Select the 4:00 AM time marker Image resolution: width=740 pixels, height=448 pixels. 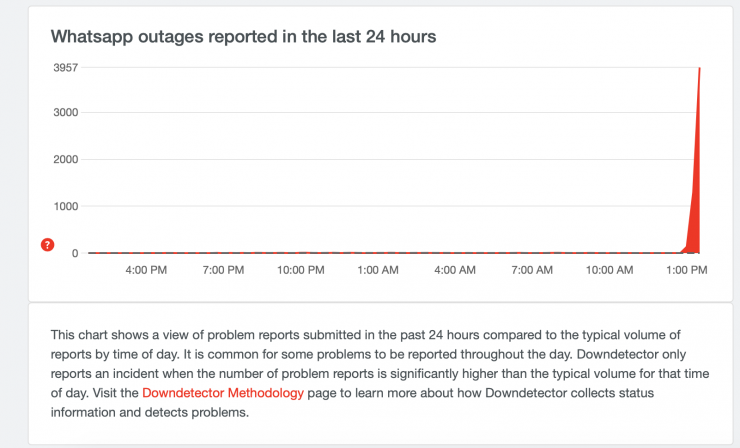pyautogui.click(x=454, y=270)
